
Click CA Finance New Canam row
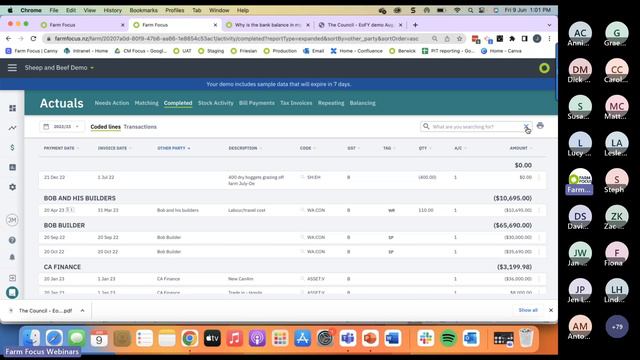293,279
